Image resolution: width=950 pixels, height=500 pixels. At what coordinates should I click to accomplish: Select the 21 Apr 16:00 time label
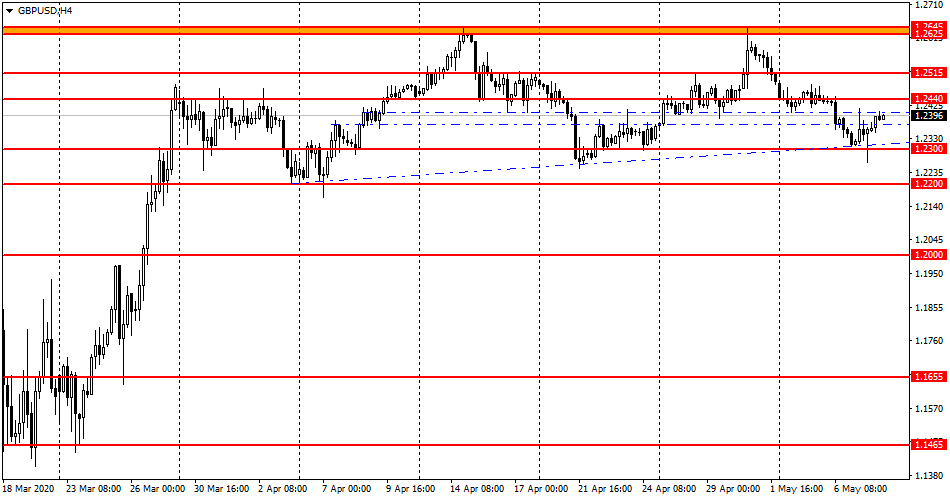[x=607, y=490]
